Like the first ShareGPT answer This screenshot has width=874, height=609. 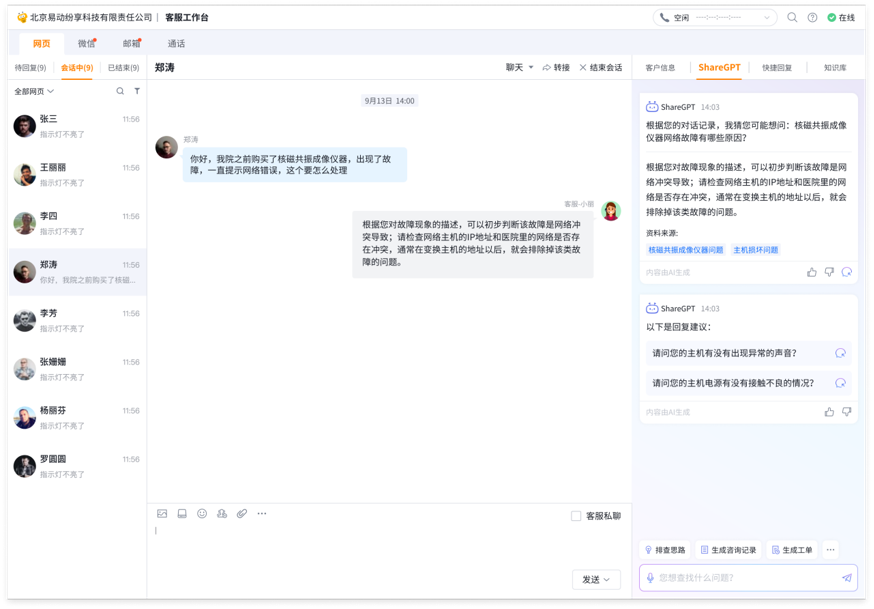812,272
